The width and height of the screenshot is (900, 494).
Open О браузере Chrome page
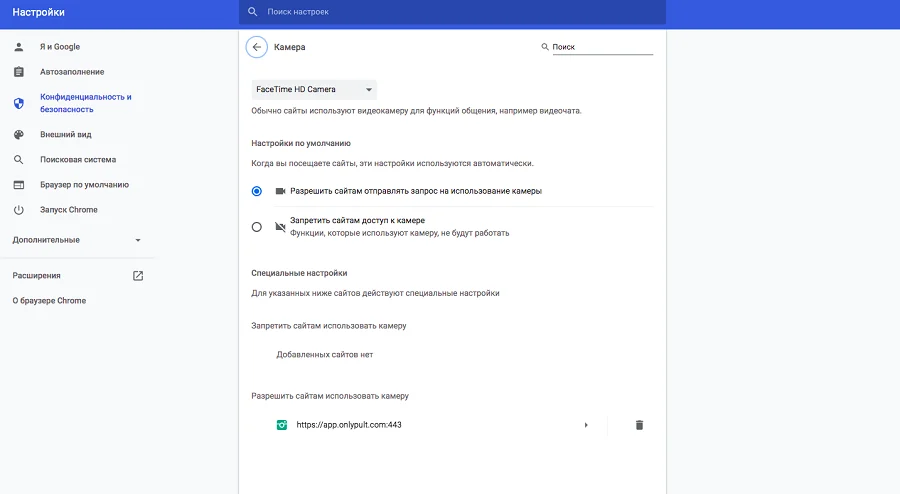49,301
